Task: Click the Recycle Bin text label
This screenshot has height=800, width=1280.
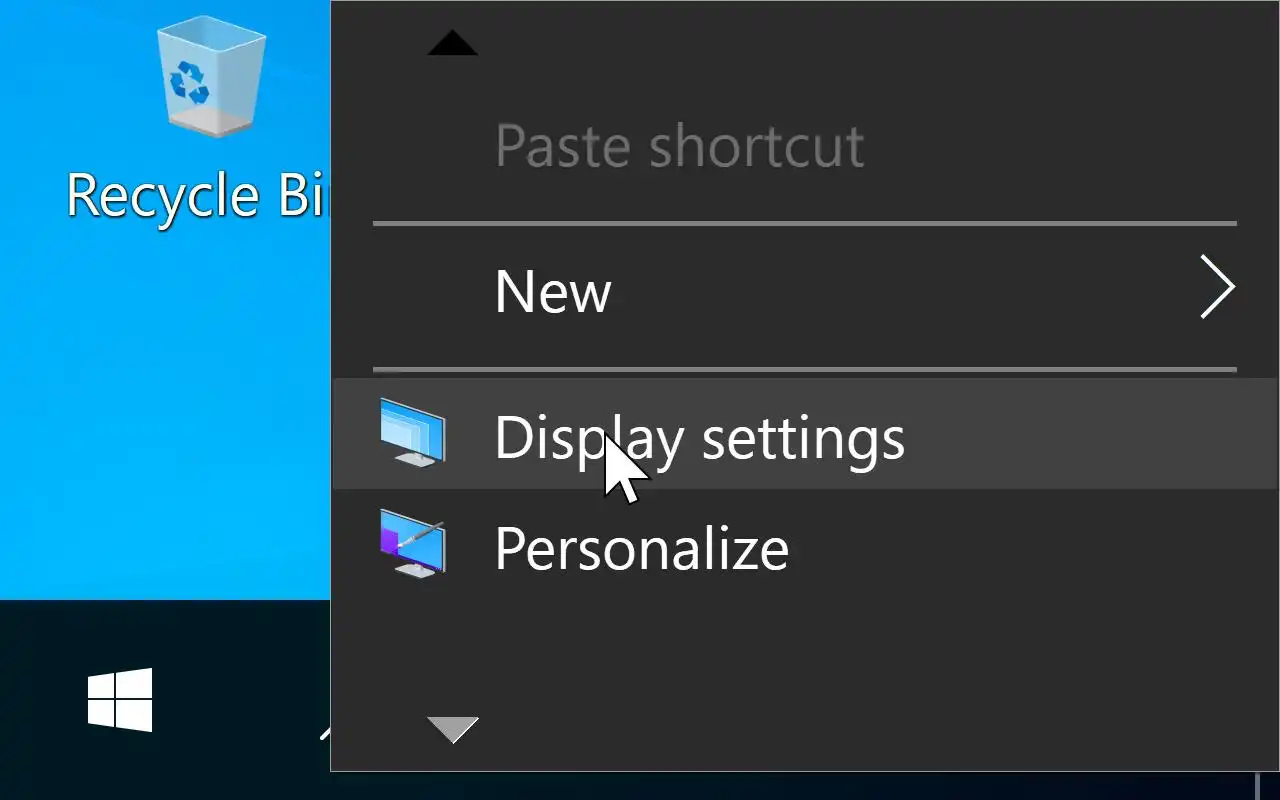Action: [x=197, y=195]
